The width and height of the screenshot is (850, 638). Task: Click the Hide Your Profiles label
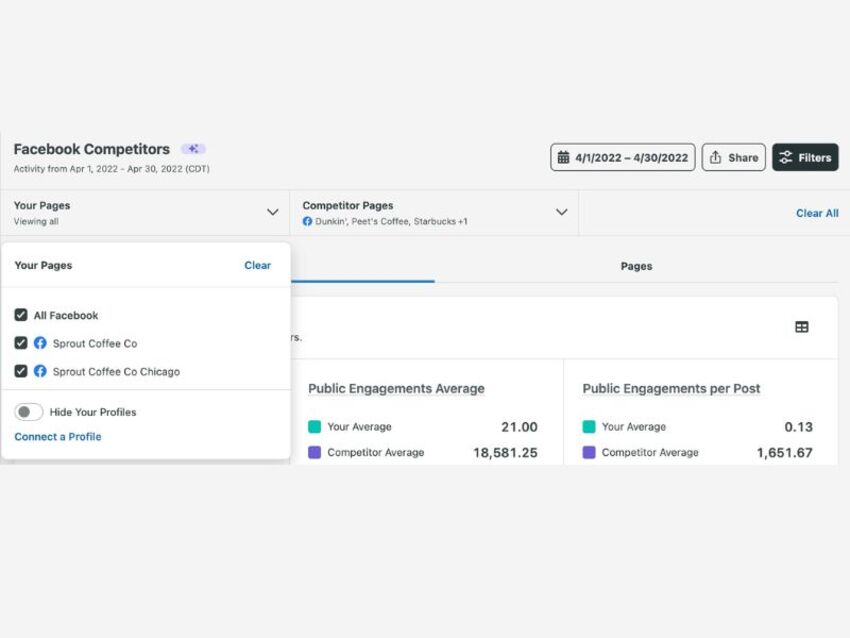click(93, 412)
